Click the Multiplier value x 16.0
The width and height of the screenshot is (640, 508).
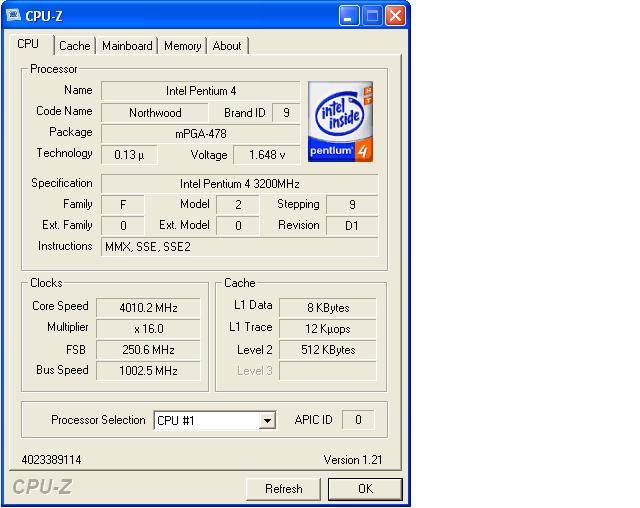(148, 329)
